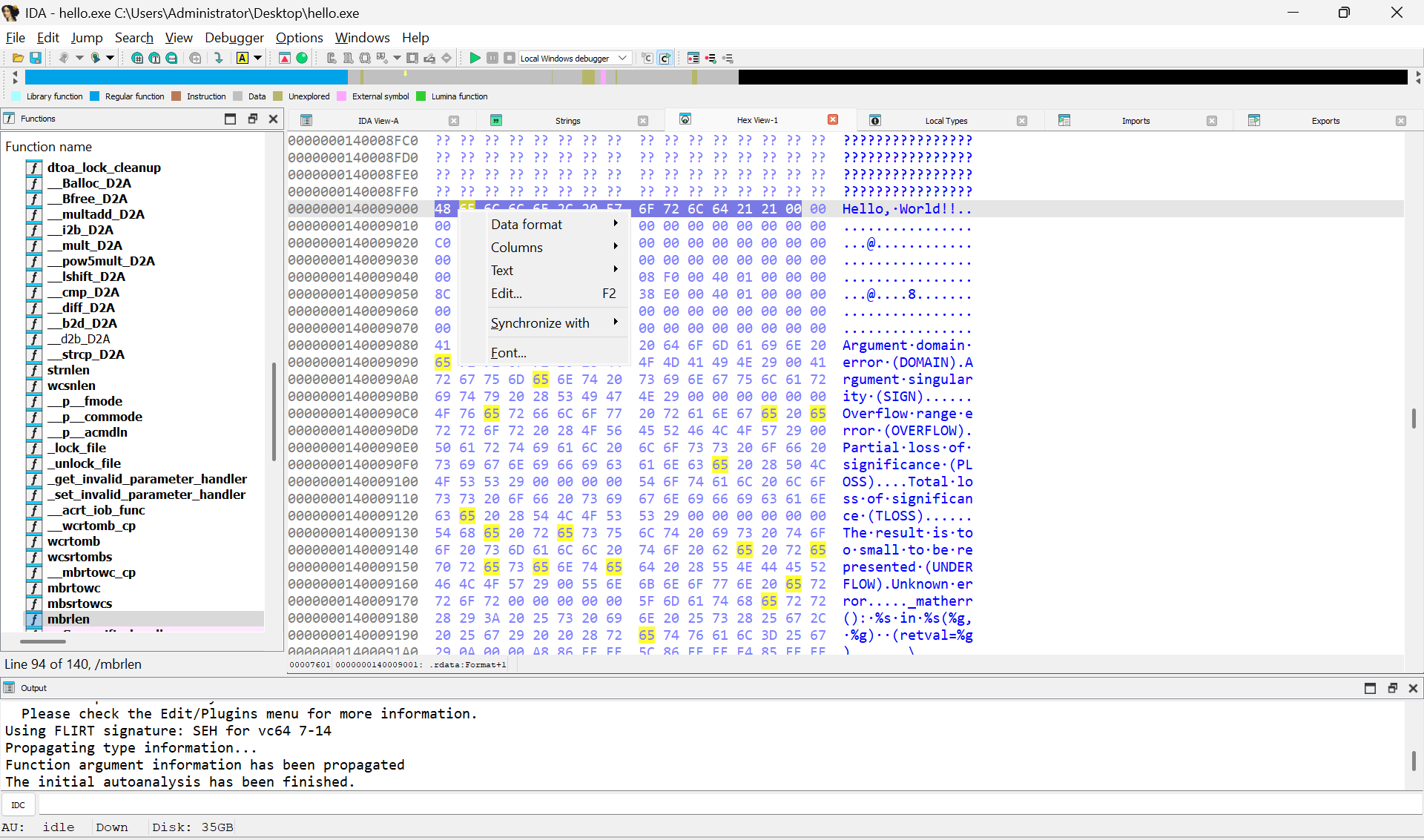Switch to the Strings tab
1424x840 pixels.
click(567, 121)
